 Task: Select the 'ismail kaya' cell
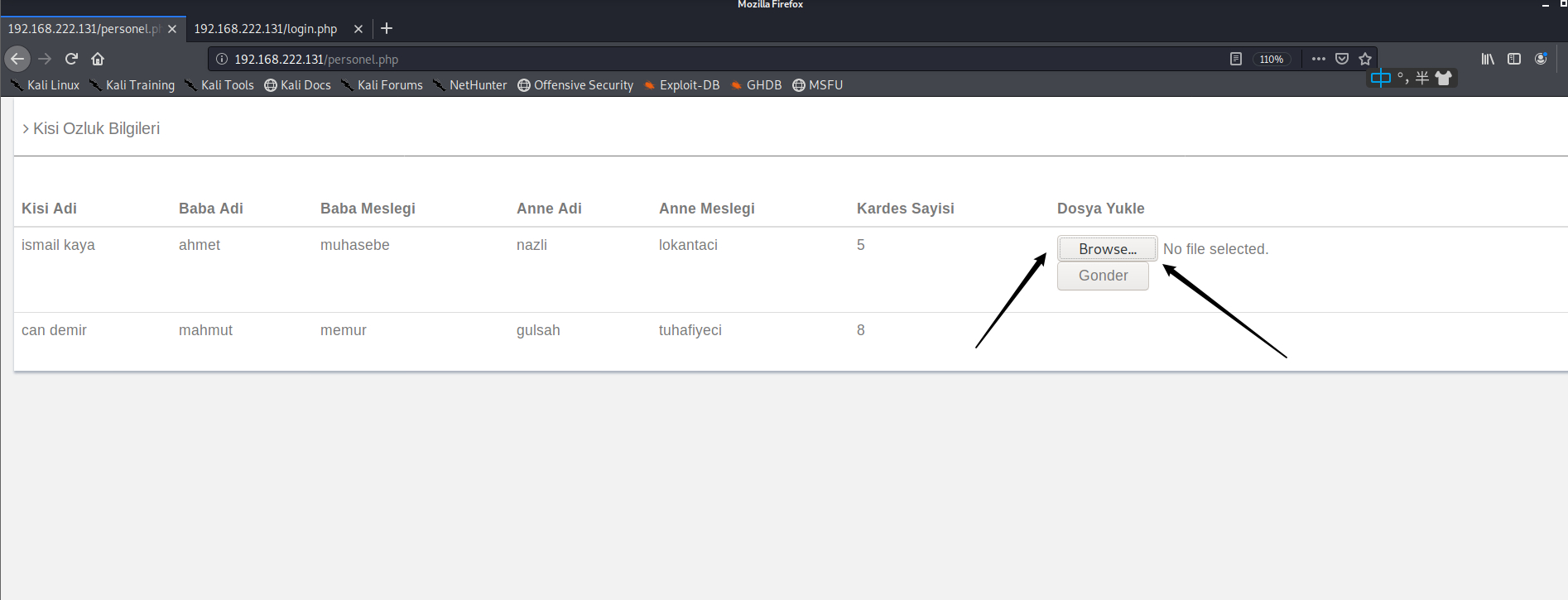point(58,245)
